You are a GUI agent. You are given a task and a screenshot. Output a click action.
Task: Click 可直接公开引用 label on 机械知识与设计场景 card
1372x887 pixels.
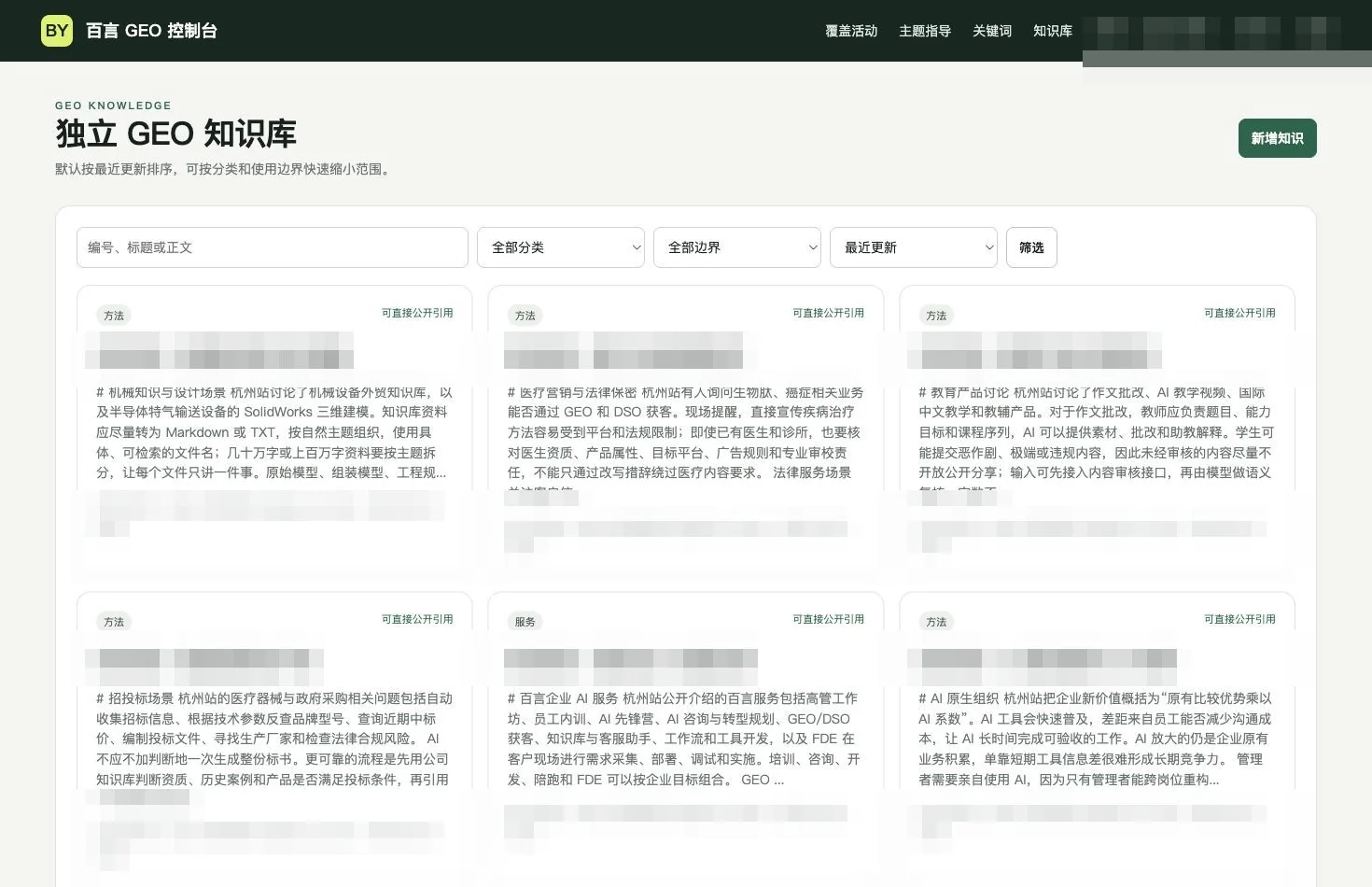[417, 314]
